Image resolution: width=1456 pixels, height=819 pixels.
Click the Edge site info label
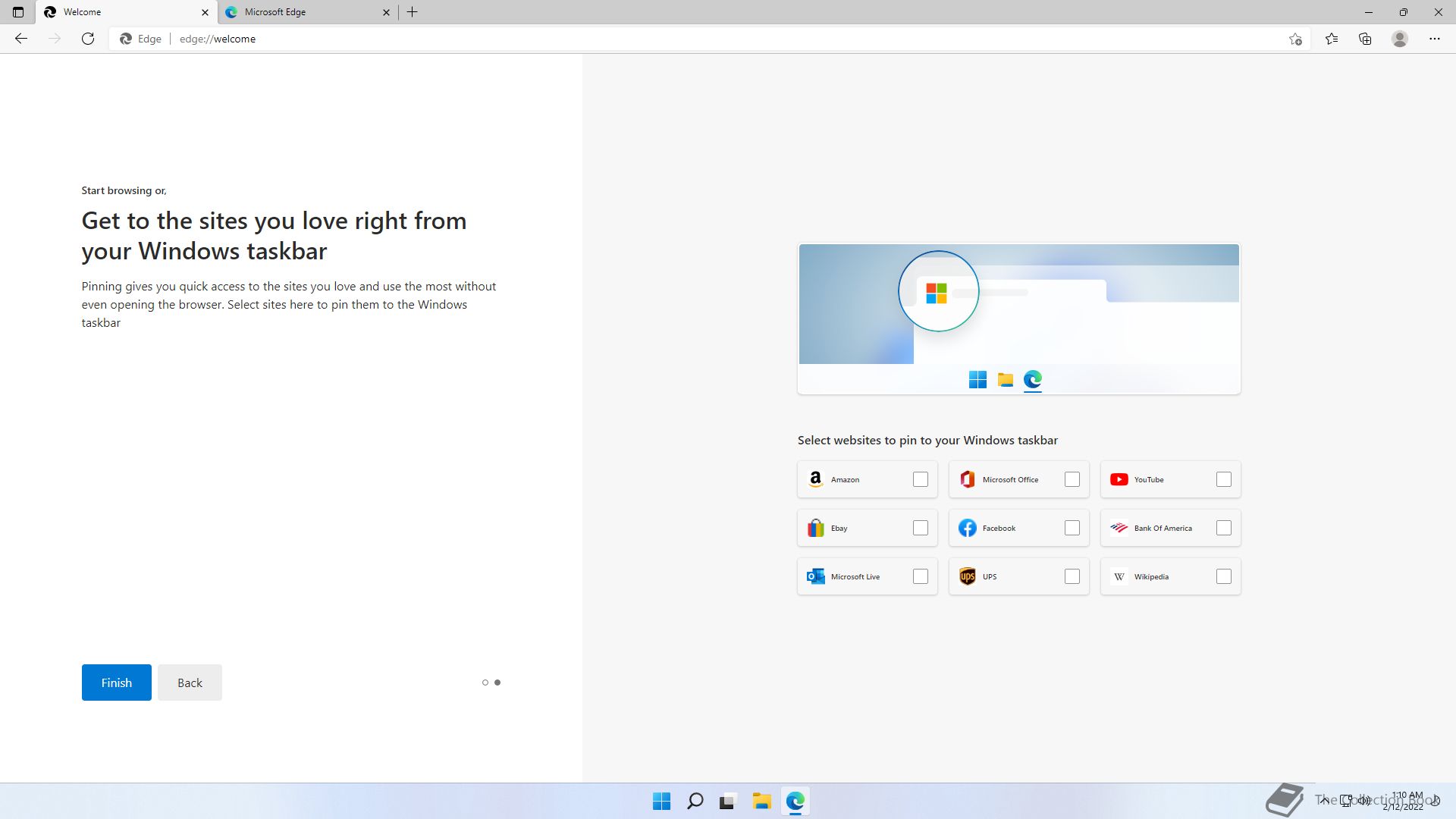coord(141,39)
